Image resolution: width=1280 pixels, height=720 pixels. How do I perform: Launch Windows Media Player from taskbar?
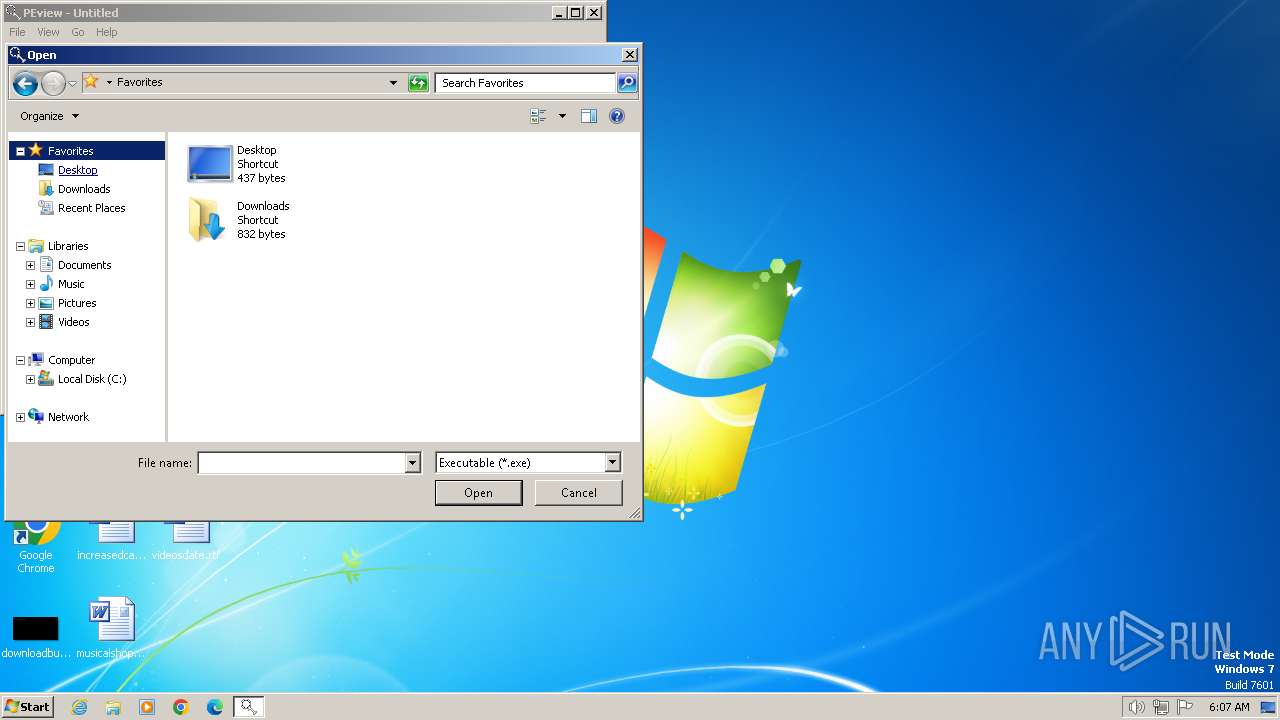pos(147,707)
